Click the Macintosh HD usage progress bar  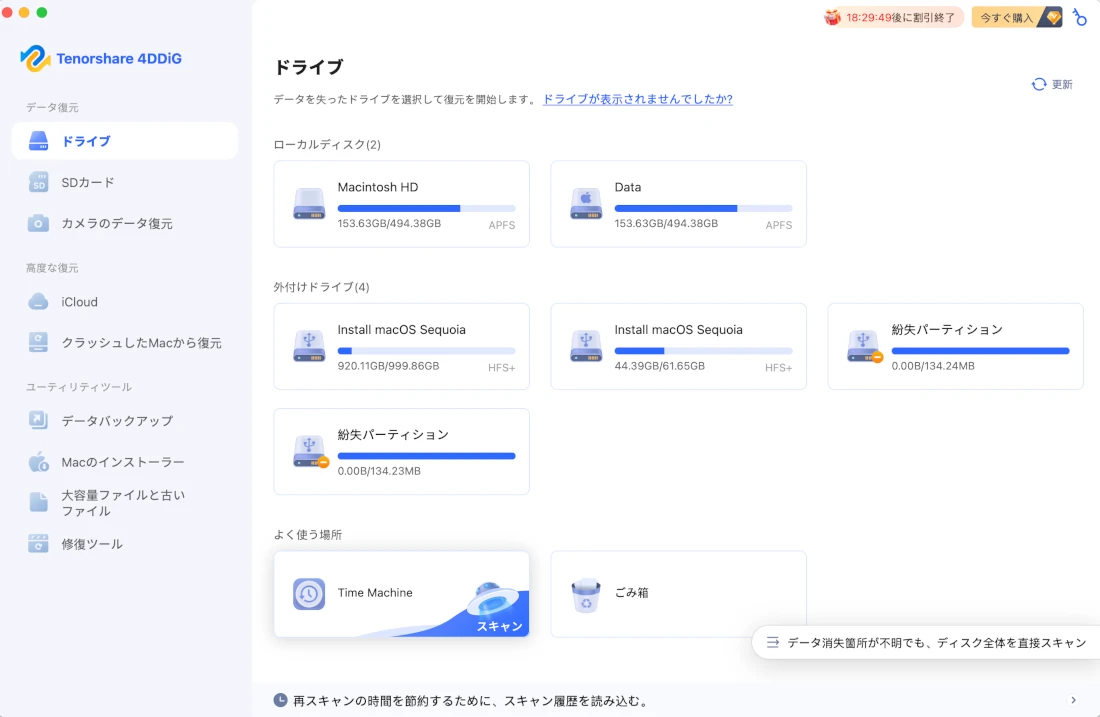click(427, 208)
